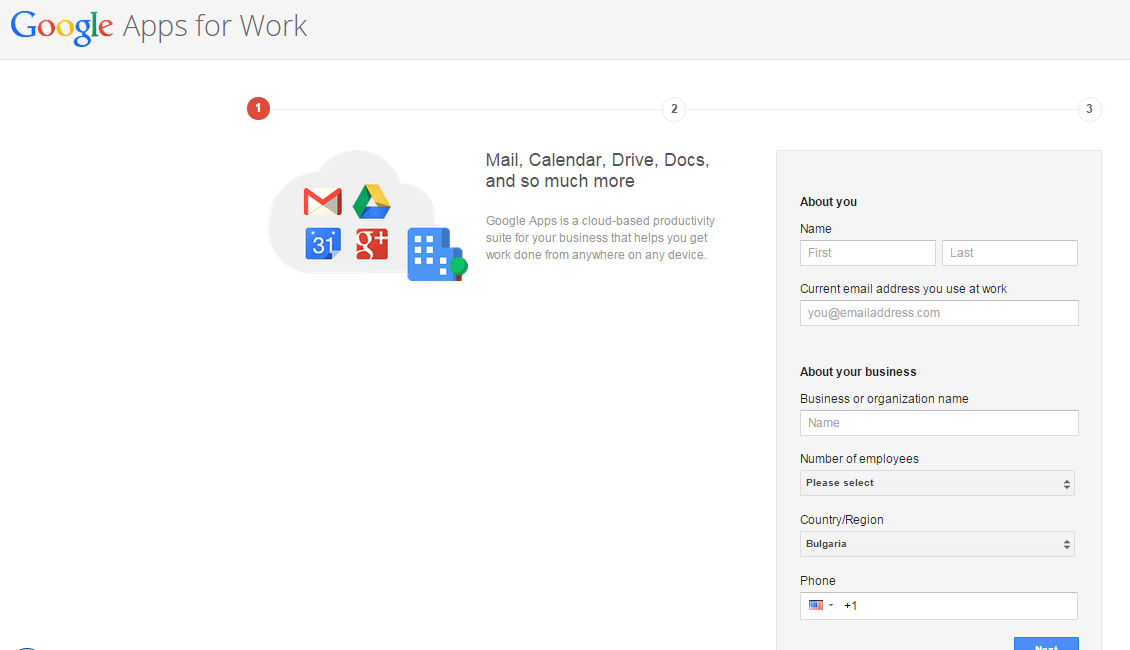Screen dimensions: 1130x650
Task: Open the phone country flag selector
Action: [x=821, y=605]
